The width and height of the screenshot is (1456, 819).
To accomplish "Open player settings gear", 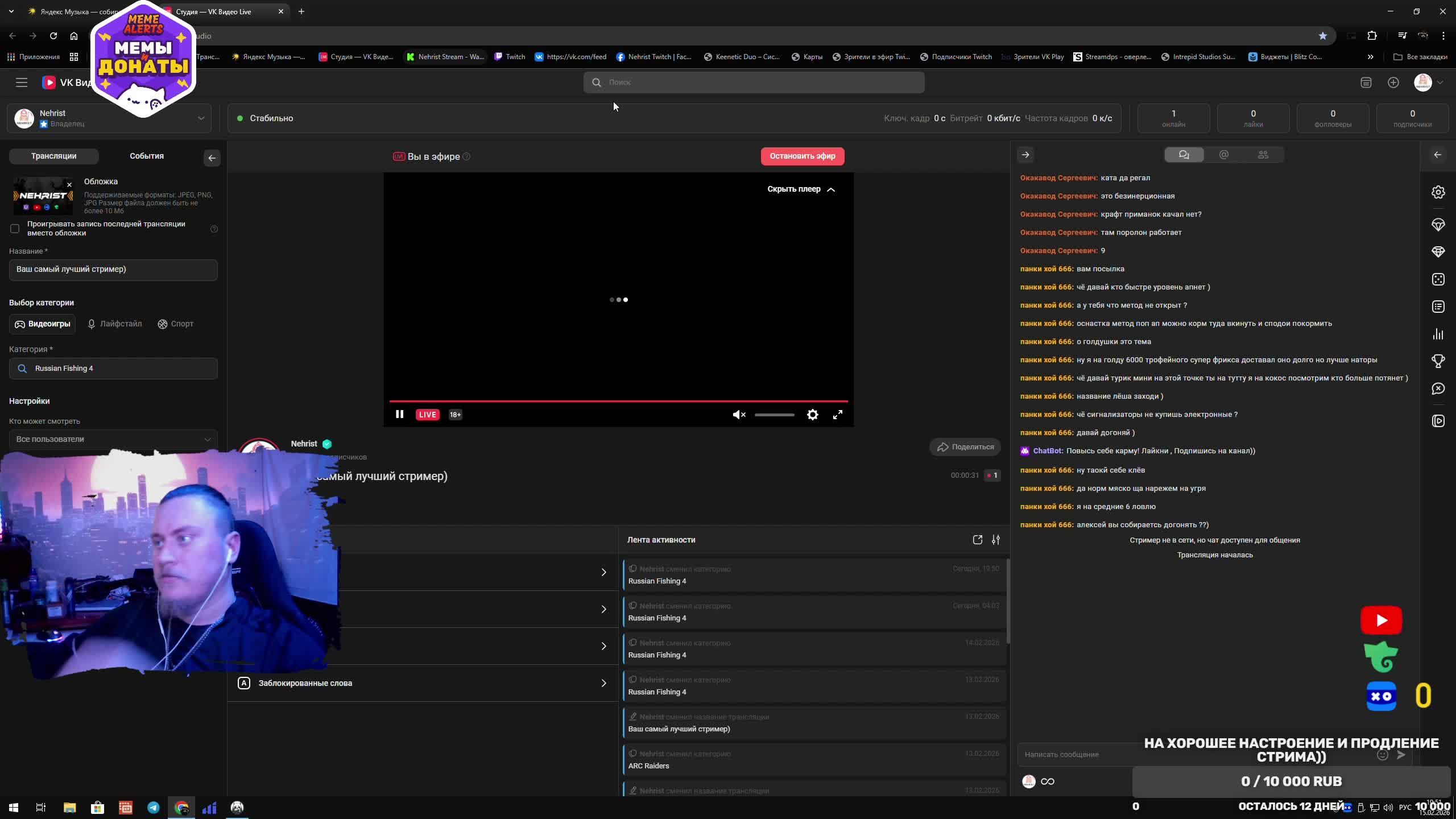I will [x=812, y=415].
